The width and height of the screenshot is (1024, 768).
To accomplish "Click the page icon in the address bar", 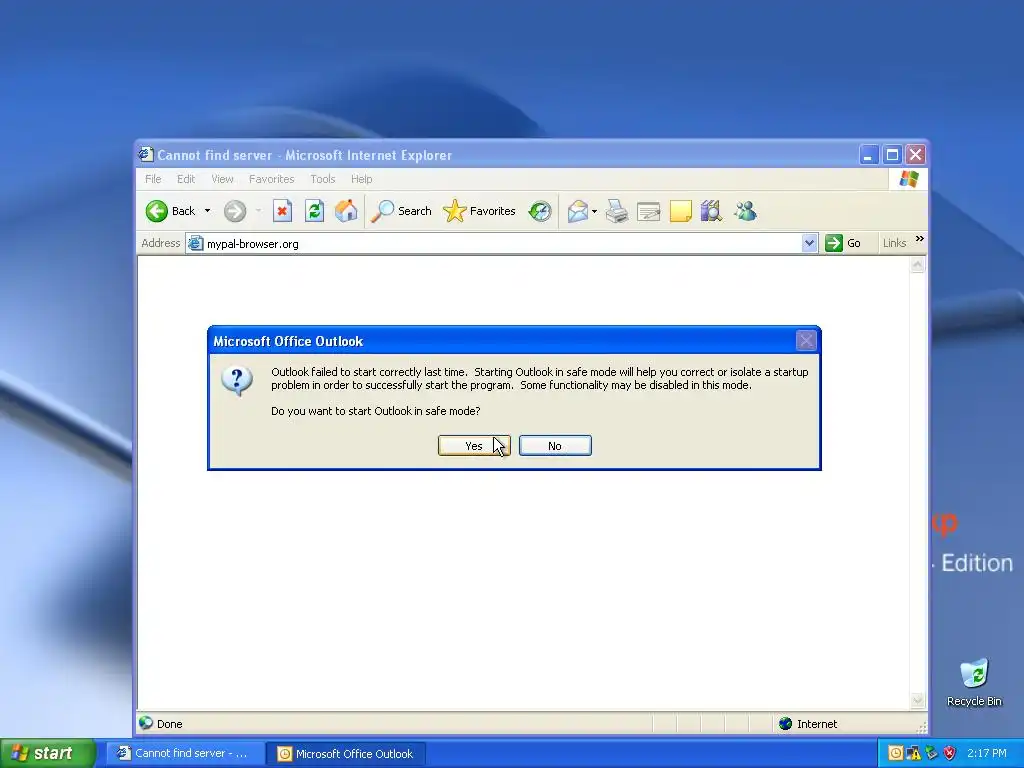I will pyautogui.click(x=195, y=244).
